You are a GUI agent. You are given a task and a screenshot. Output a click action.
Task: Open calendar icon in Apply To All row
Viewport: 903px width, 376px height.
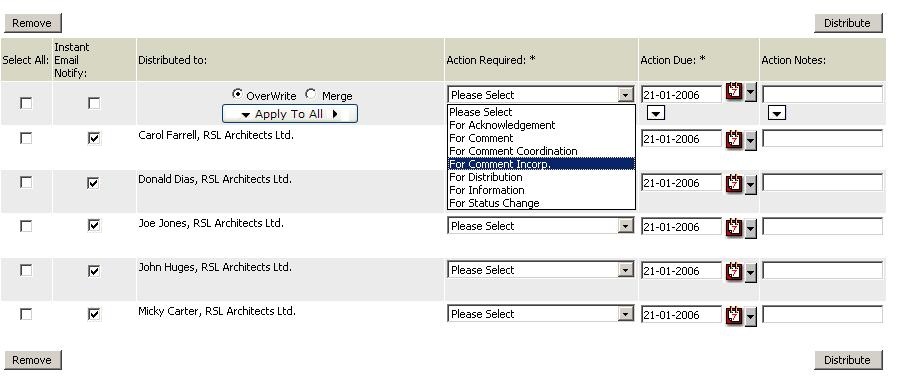coord(734,92)
